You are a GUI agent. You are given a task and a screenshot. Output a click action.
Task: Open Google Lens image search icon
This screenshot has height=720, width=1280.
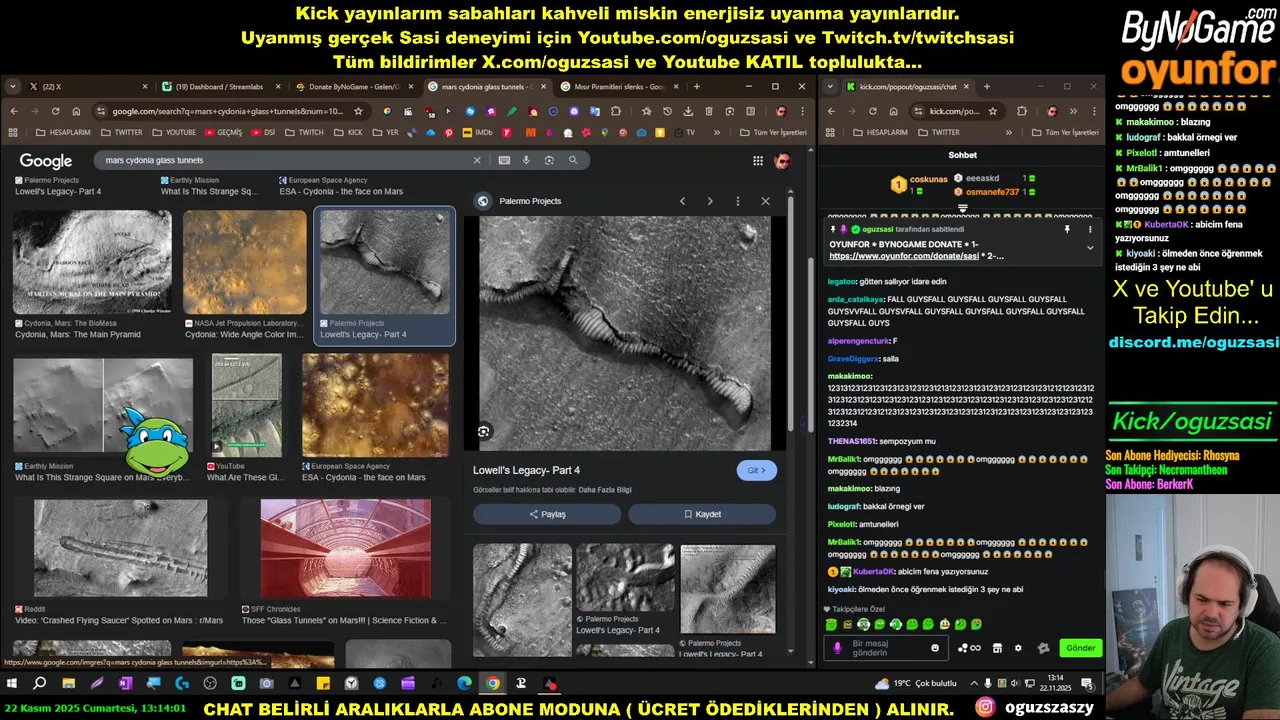click(x=549, y=160)
